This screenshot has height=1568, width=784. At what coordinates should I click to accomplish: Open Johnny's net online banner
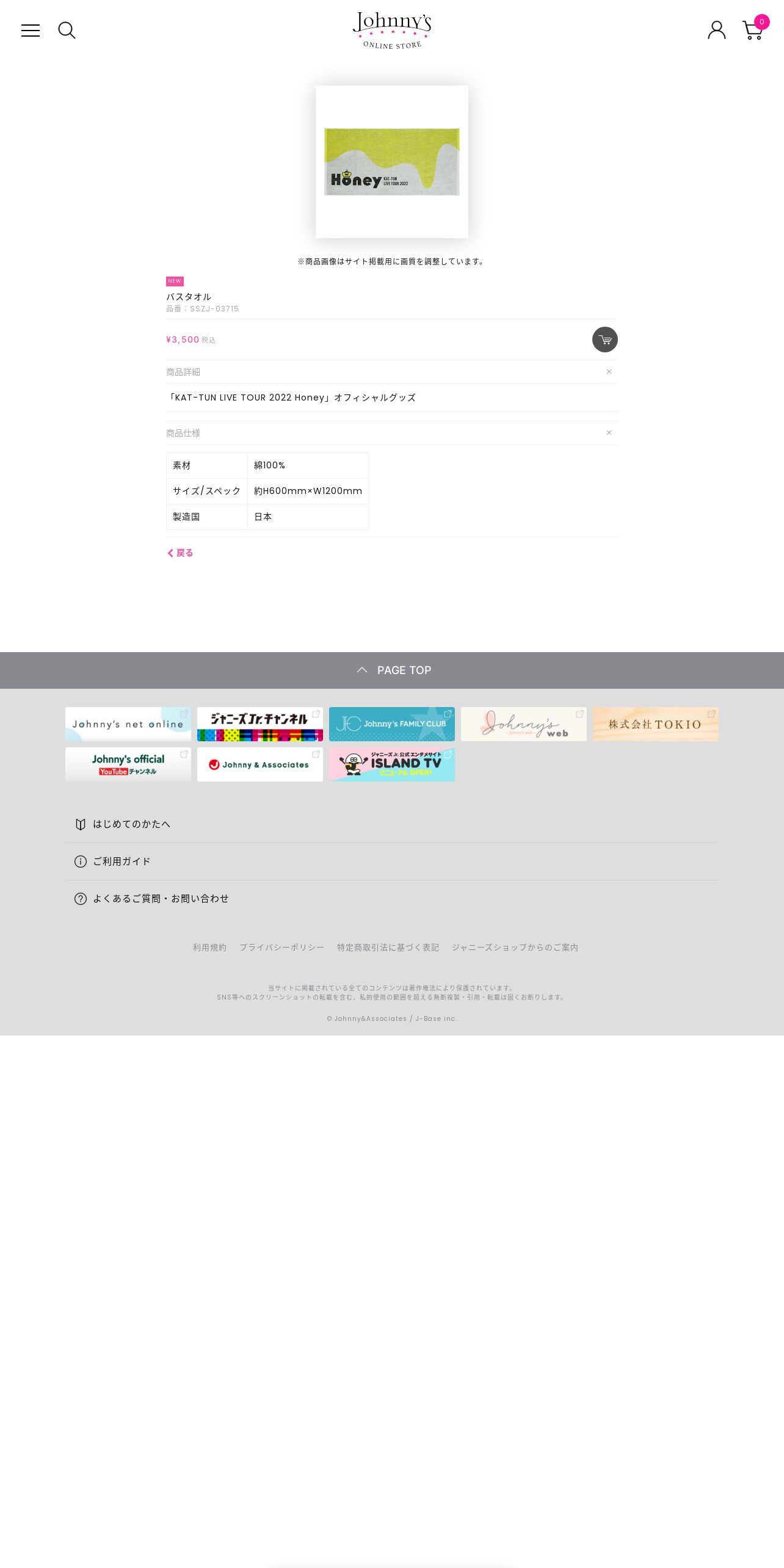128,724
